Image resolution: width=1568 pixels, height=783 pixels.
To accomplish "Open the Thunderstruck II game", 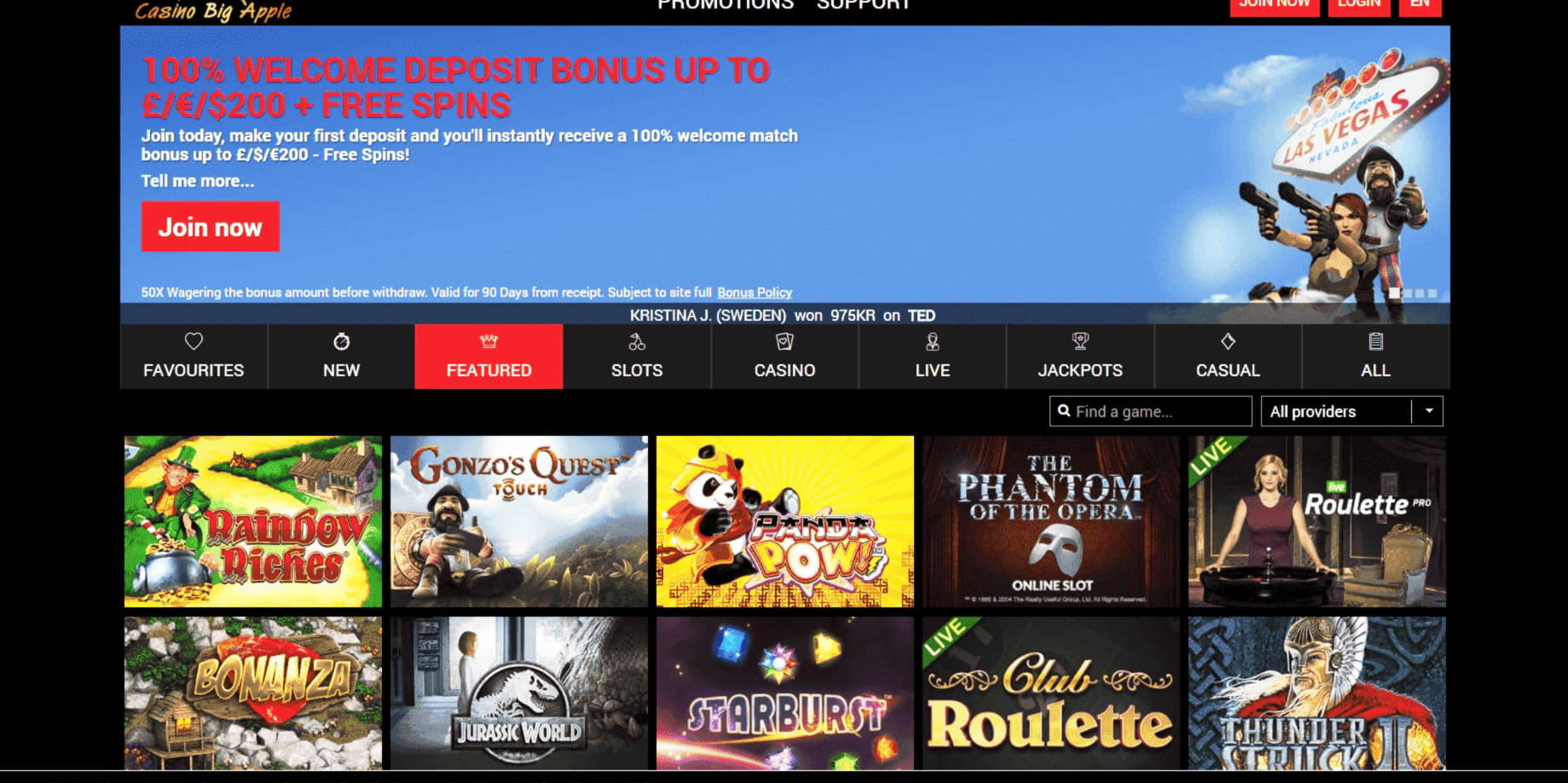I will pyautogui.click(x=1317, y=693).
